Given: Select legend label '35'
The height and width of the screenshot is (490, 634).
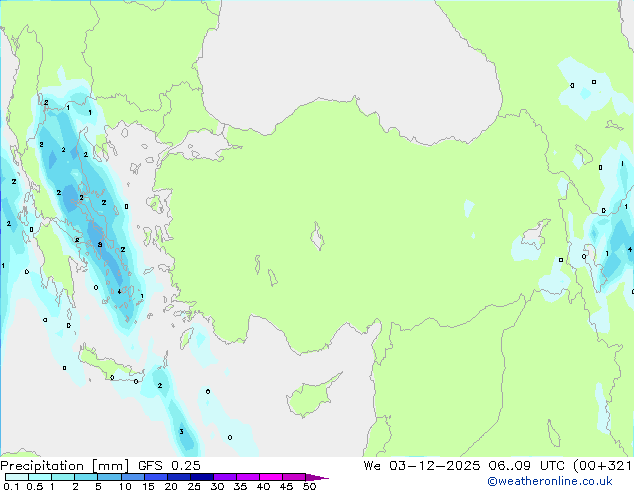Looking at the screenshot, I should click(240, 486).
